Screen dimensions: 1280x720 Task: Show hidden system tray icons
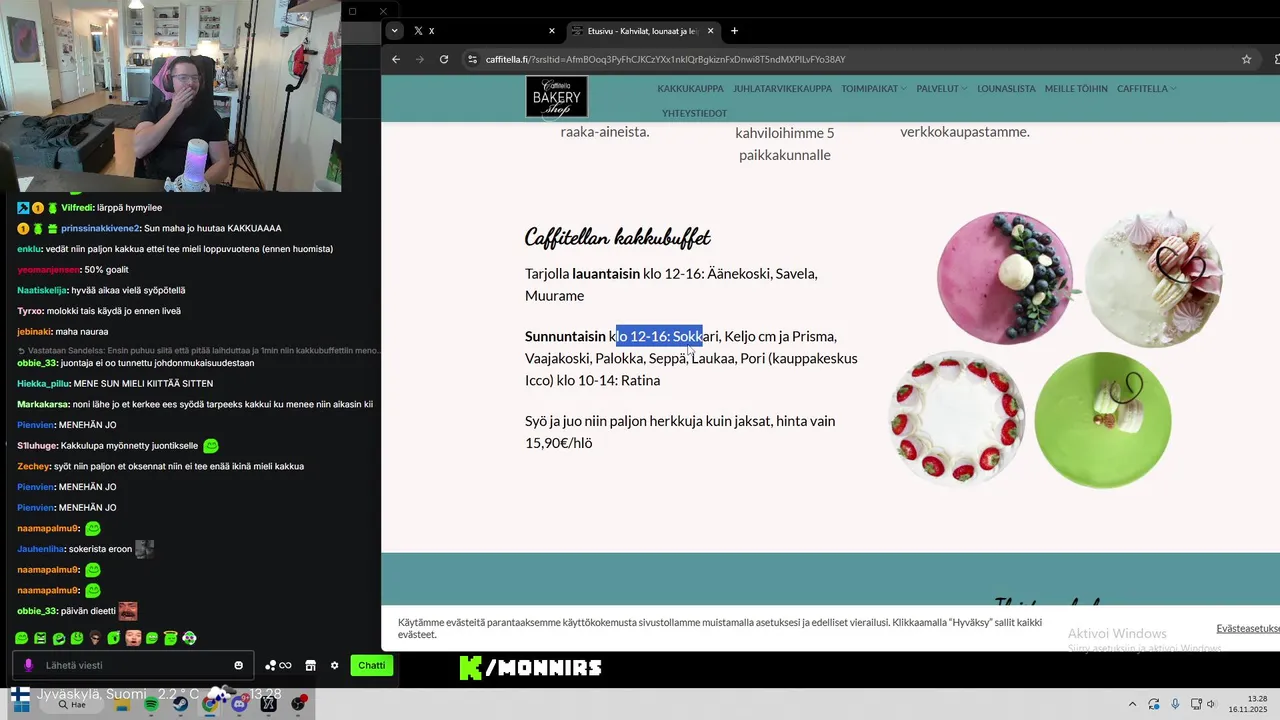pyautogui.click(x=1132, y=704)
